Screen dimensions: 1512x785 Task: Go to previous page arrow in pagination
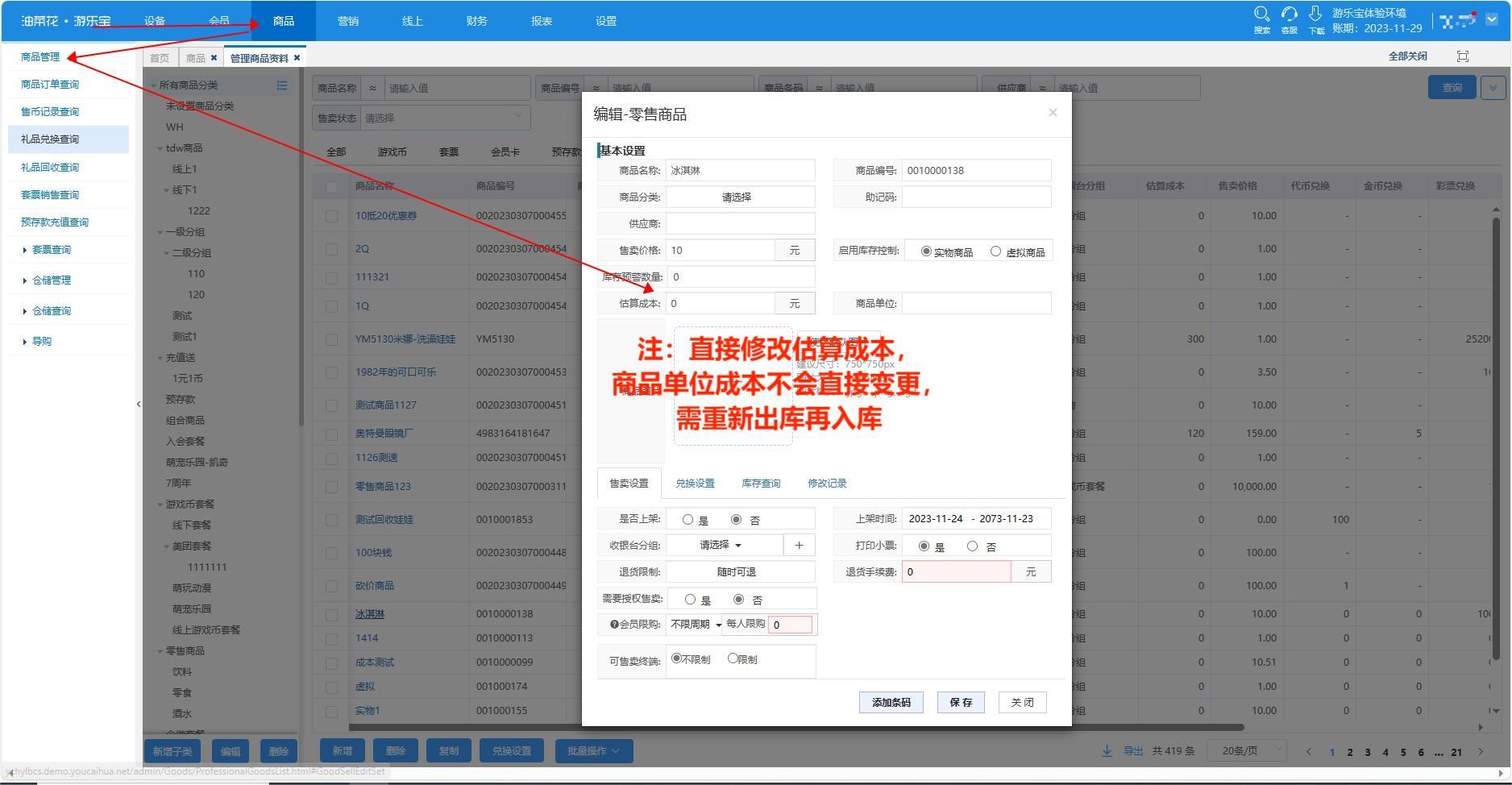click(x=1309, y=751)
